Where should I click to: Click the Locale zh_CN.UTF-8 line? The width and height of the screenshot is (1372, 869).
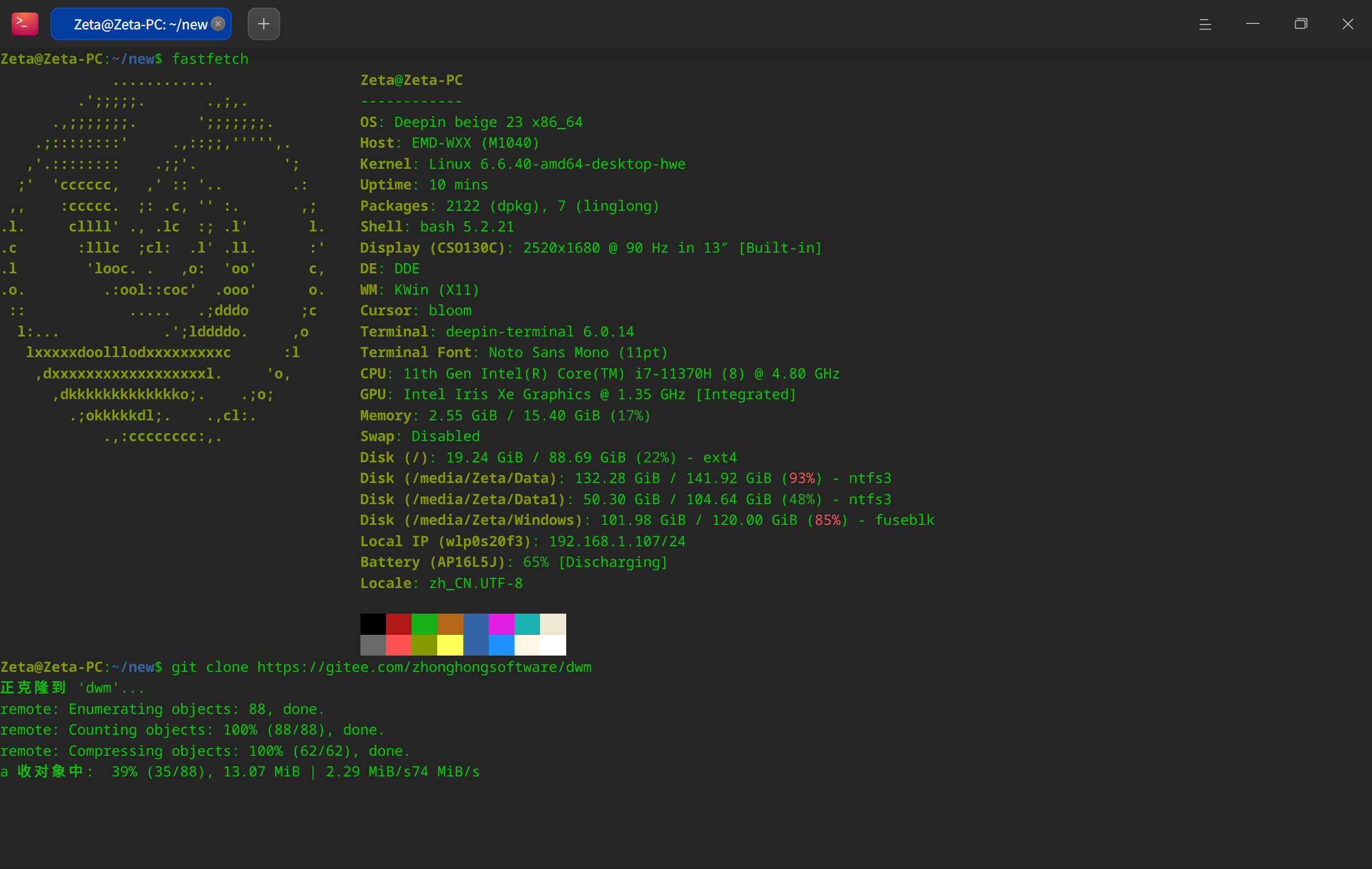[x=441, y=584]
